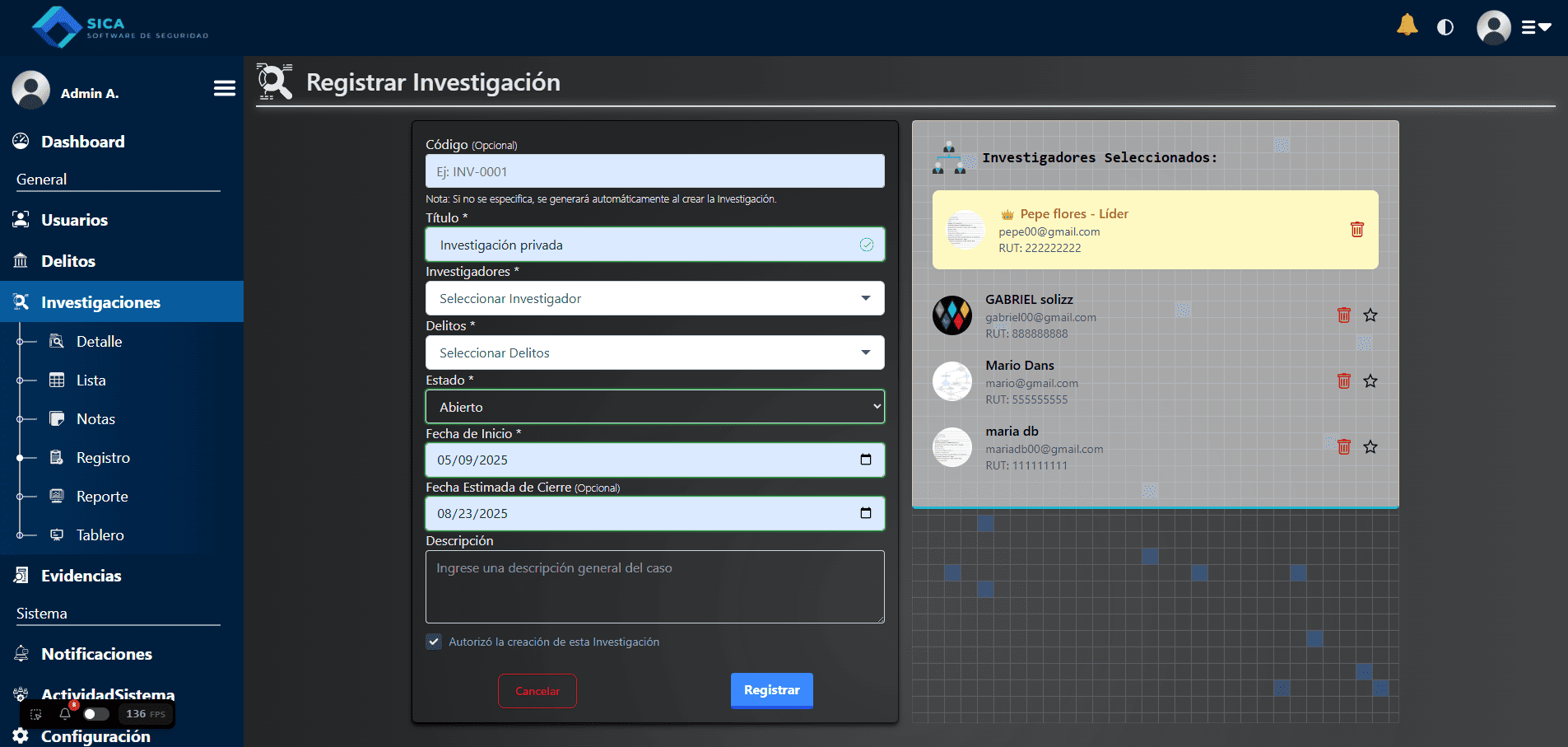Star GABRIEL solizz as leader
This screenshot has width=1568, height=747.
pos(1370,315)
